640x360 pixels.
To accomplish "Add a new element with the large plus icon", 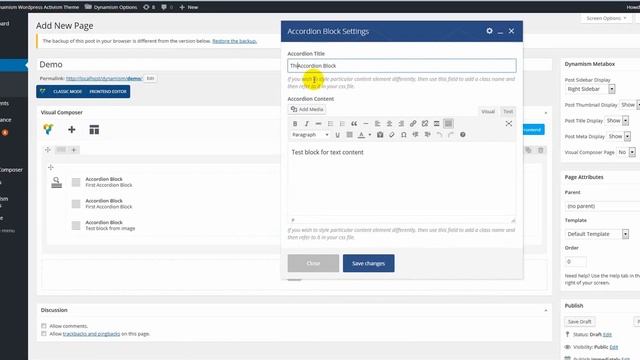I will 71,129.
